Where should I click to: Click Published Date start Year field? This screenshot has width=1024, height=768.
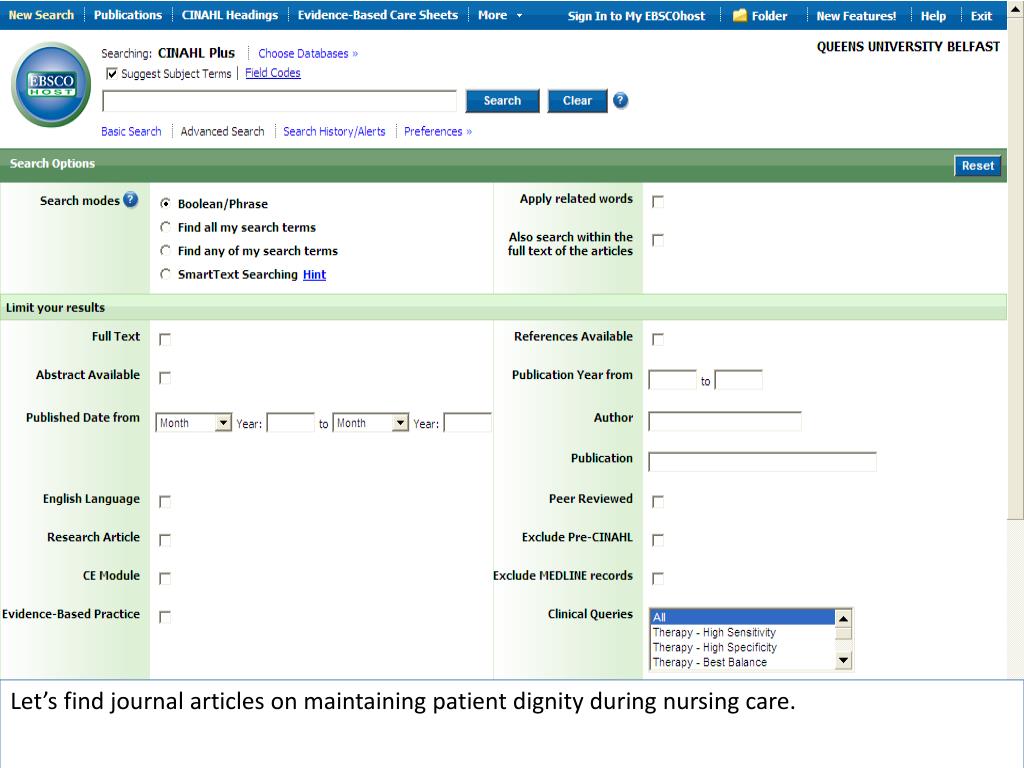coord(291,423)
